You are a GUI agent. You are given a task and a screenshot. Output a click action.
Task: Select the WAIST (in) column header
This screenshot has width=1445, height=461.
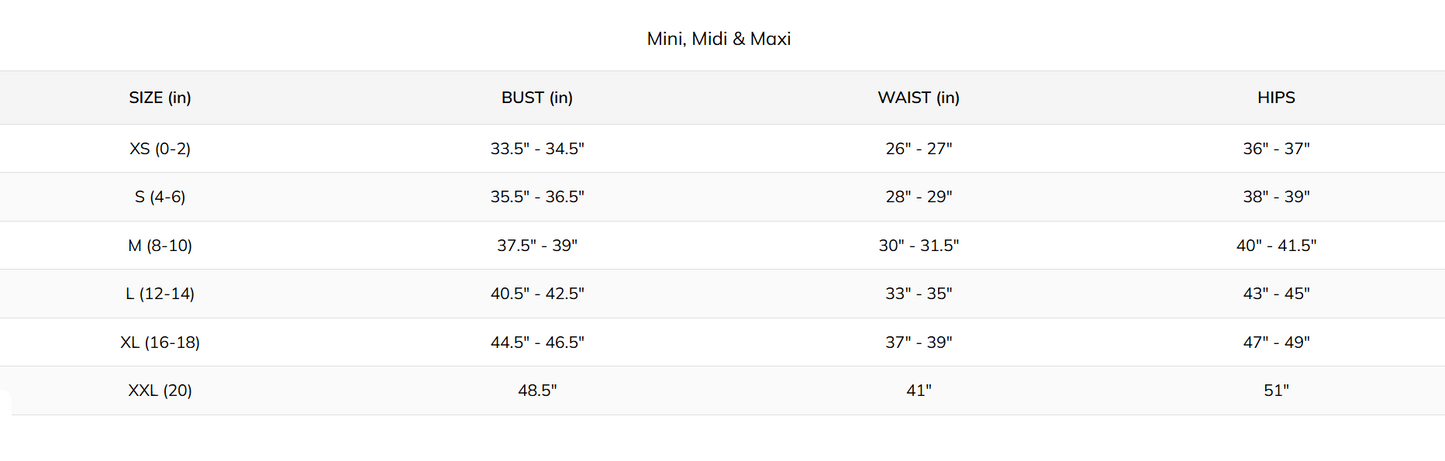918,98
